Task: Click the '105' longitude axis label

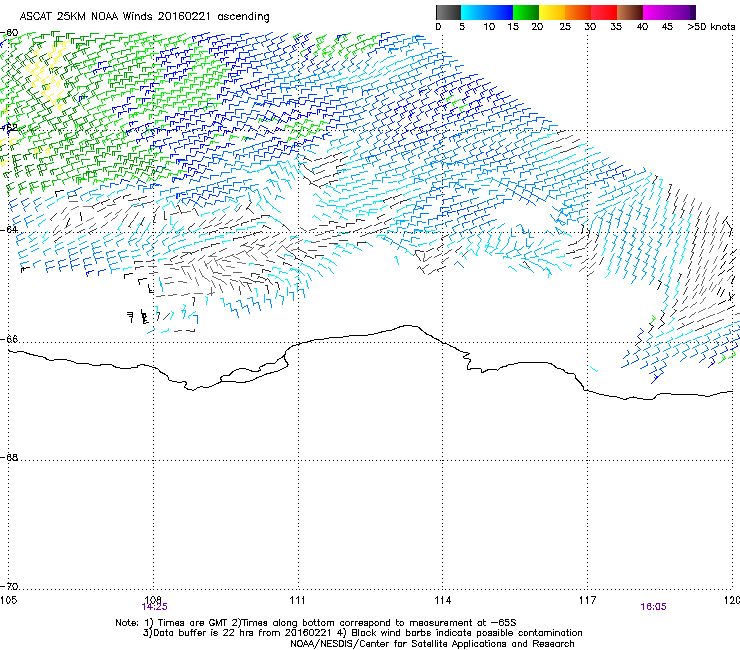Action: [8, 600]
